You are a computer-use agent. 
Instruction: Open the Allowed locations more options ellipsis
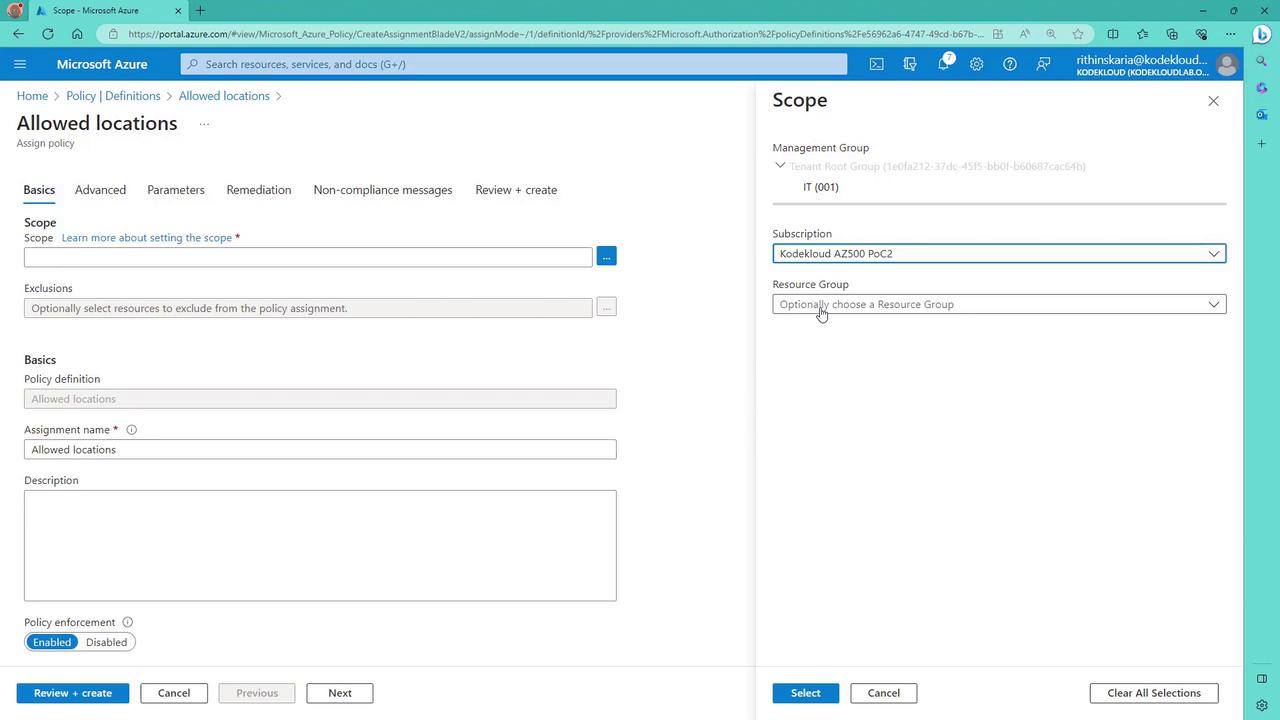[204, 124]
